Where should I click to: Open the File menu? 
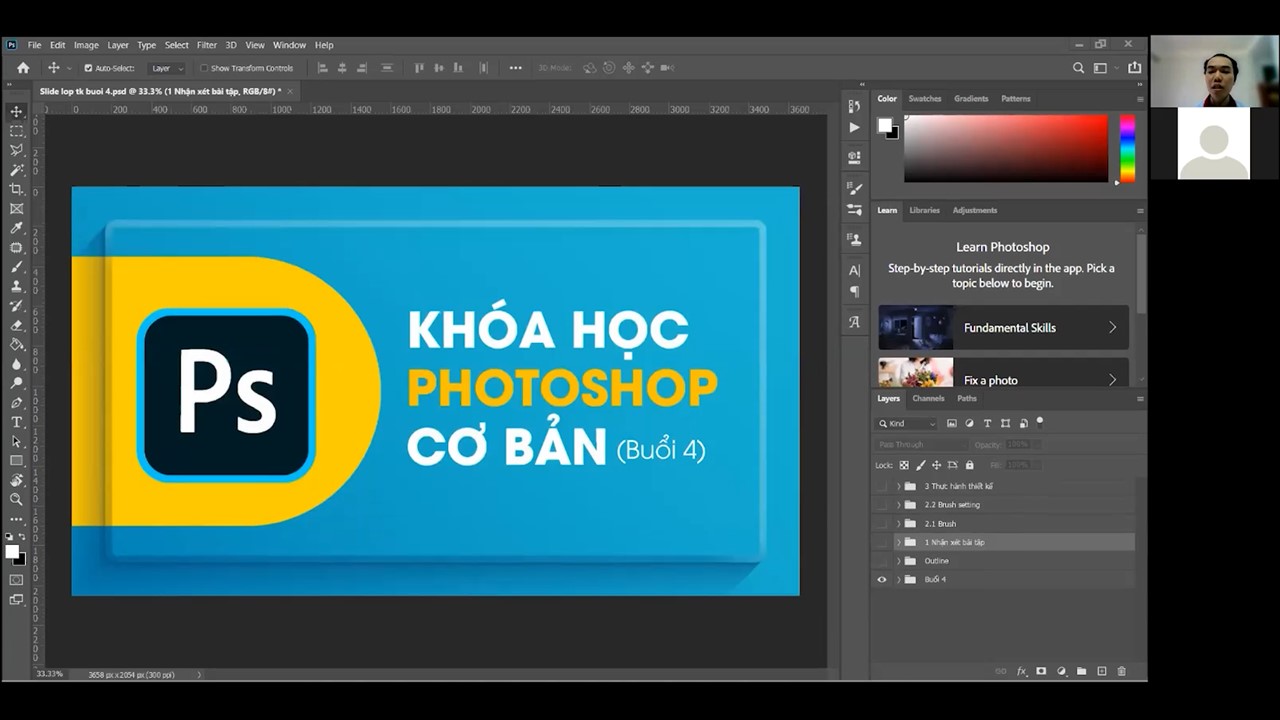click(x=34, y=45)
